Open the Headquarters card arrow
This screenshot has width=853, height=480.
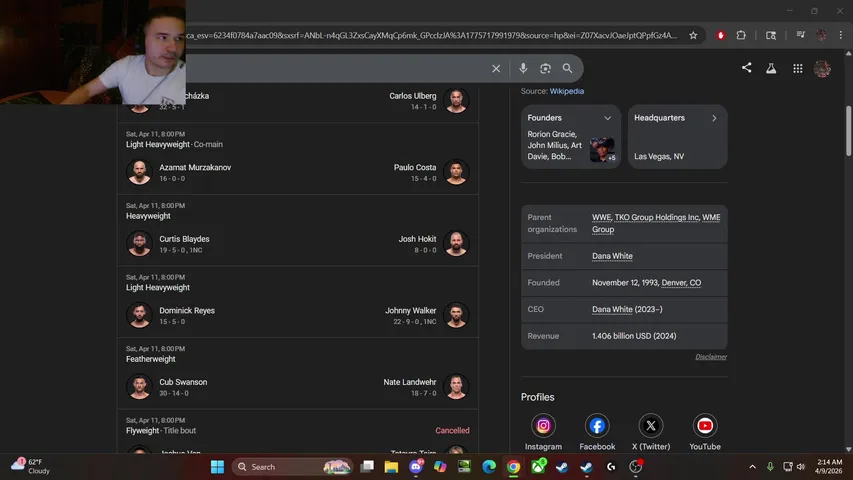tap(714, 118)
